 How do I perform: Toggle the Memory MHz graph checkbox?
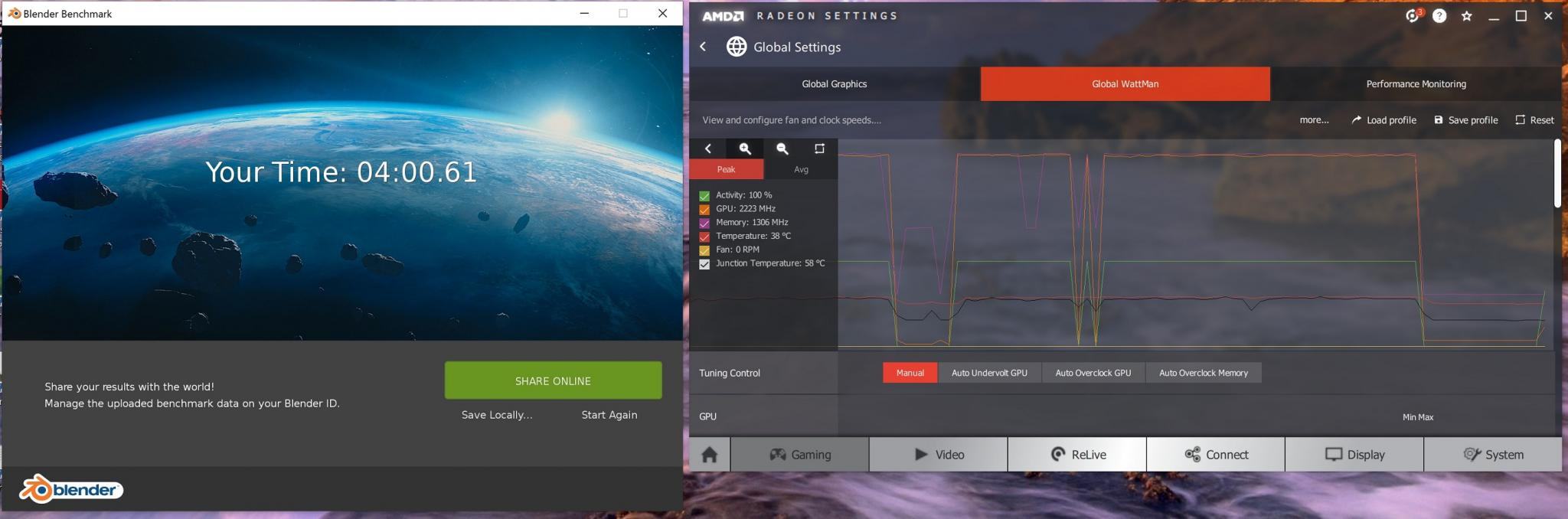coord(704,223)
